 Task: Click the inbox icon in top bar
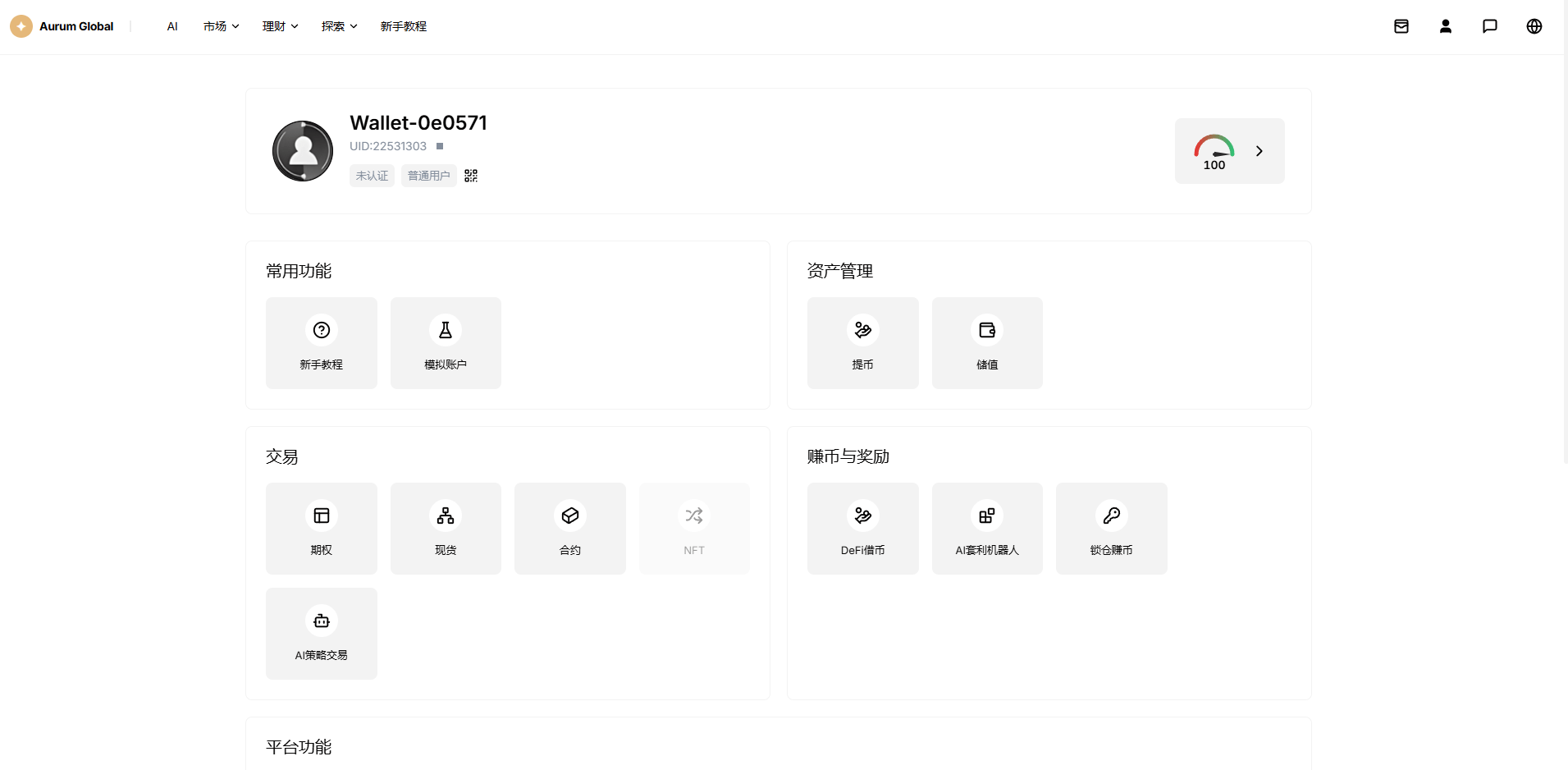1401,26
